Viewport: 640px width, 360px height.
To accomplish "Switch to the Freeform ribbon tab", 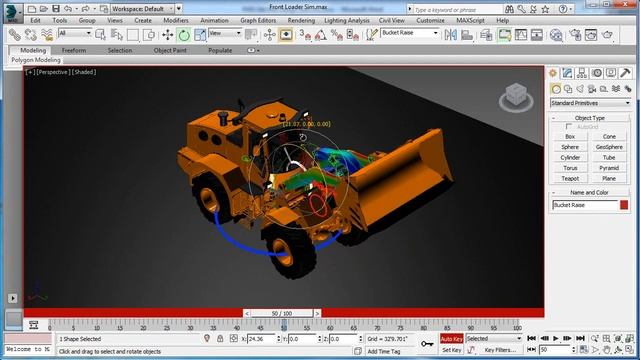I will (x=74, y=51).
